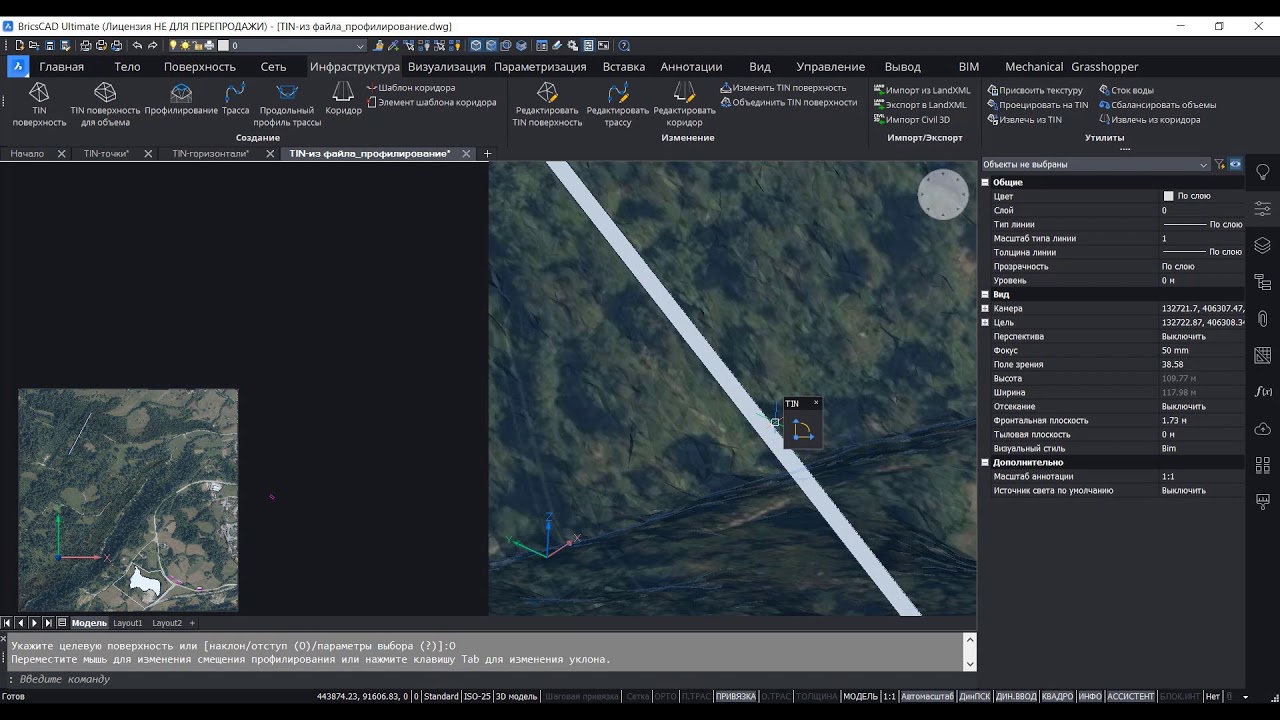
Task: Click Извлечь из коридора command
Action: [x=1149, y=120]
